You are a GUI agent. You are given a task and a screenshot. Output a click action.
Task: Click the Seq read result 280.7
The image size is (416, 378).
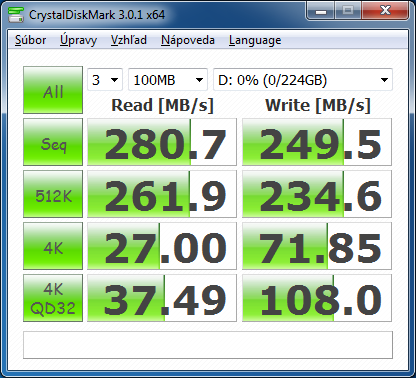162,142
